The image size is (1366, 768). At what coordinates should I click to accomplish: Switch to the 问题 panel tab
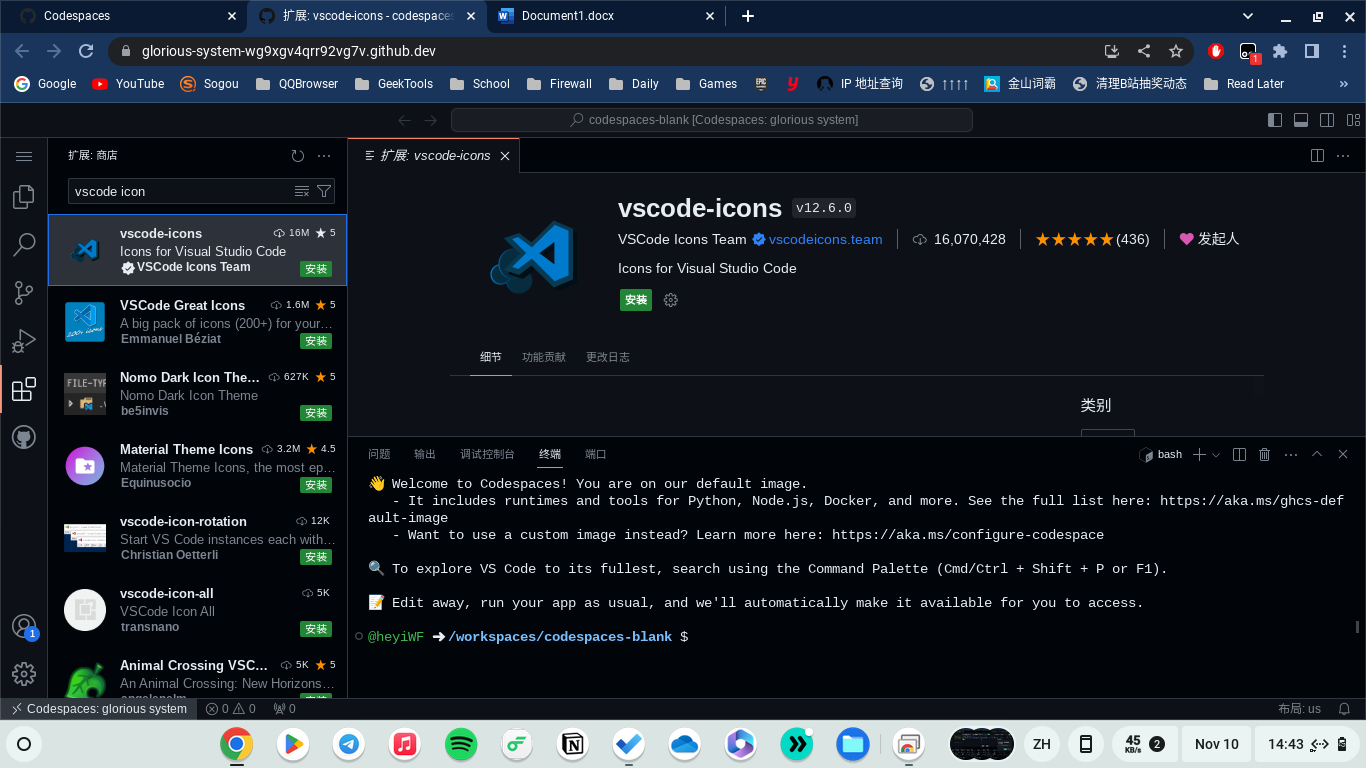pyautogui.click(x=379, y=454)
